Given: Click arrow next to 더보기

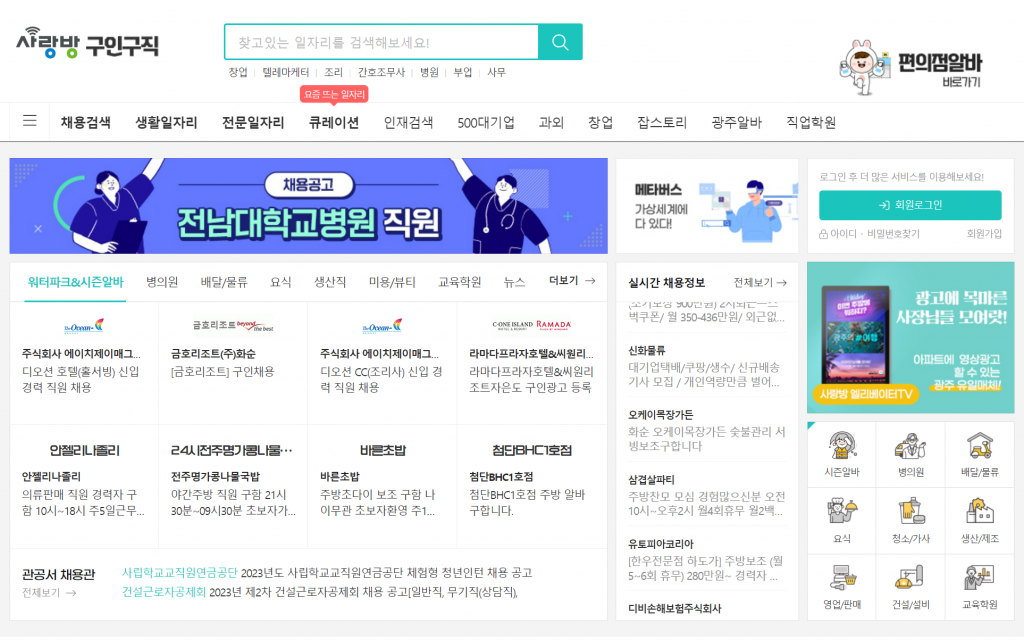Looking at the screenshot, I should (x=590, y=281).
